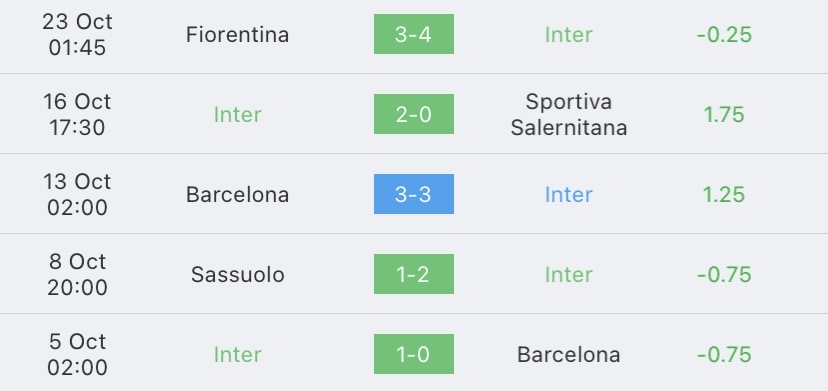
Task: Open the 1-0 Inter vs Barcelona score
Action: [x=413, y=353]
